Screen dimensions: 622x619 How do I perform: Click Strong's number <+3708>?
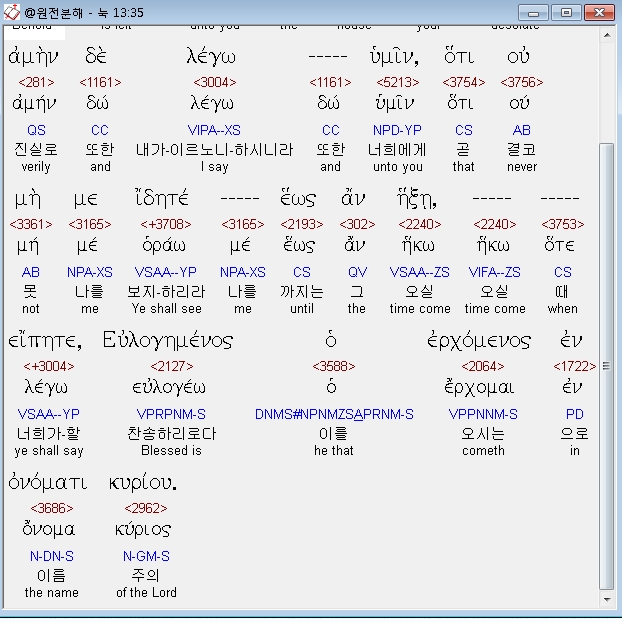166,224
